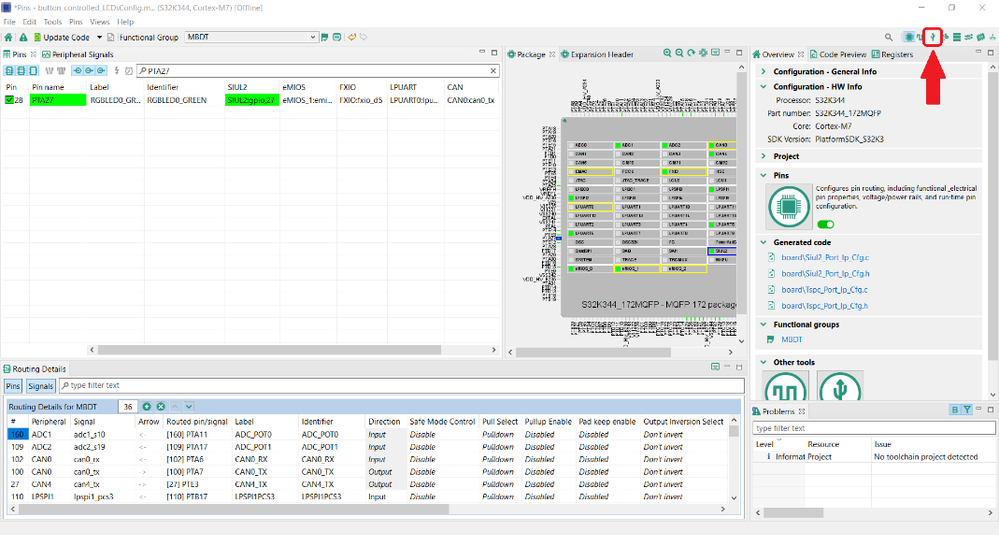Open the Clocks tool waveform icon
The height and width of the screenshot is (535, 999).
(920, 37)
